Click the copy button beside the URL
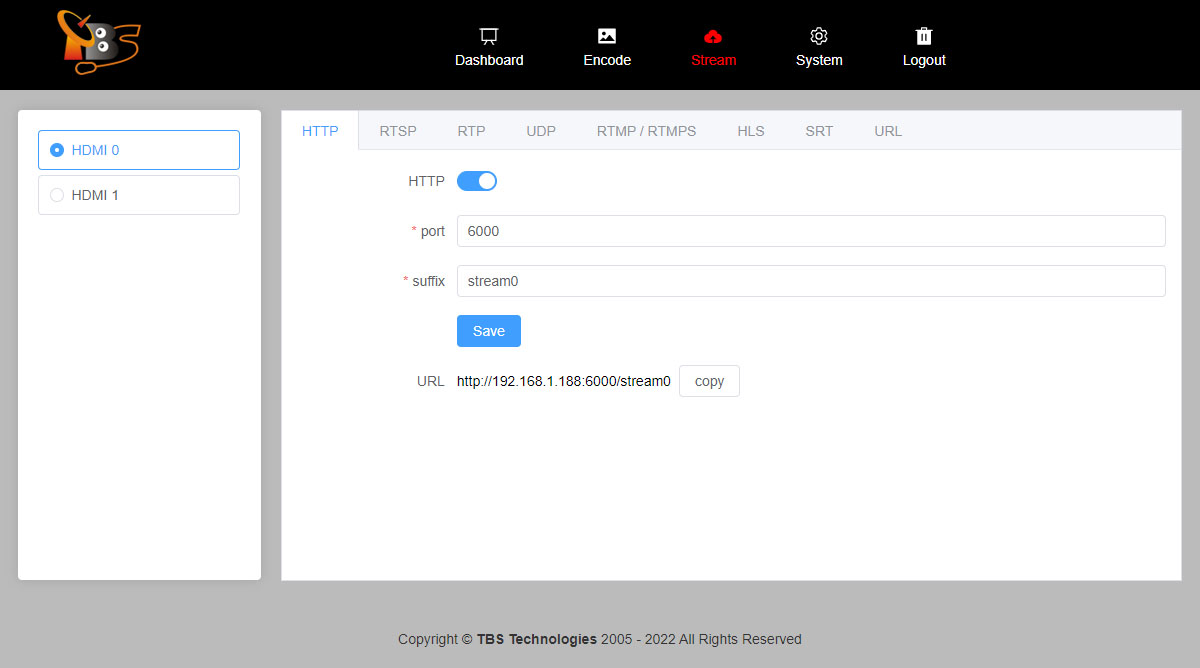 click(x=709, y=381)
